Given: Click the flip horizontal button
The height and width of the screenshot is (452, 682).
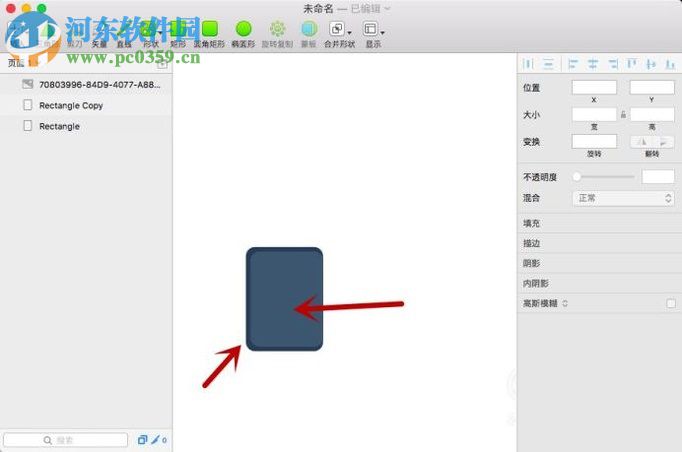Looking at the screenshot, I should click(642, 141).
